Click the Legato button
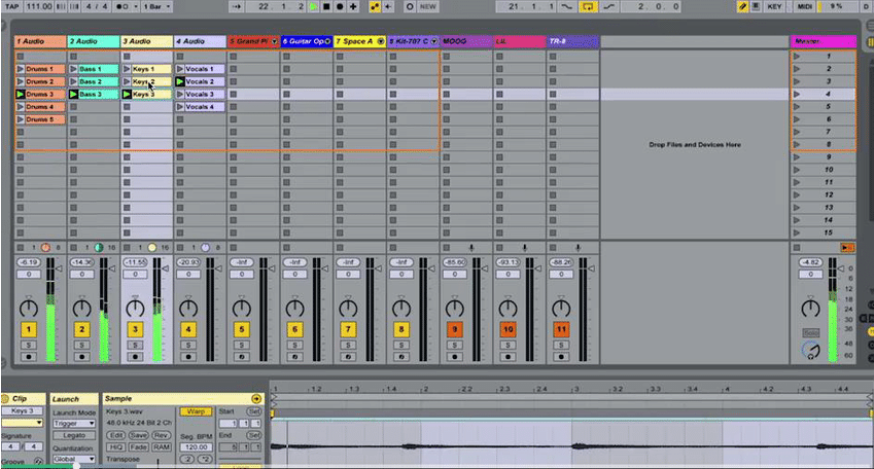Screen dimensions: 874x469 click(x=74, y=435)
